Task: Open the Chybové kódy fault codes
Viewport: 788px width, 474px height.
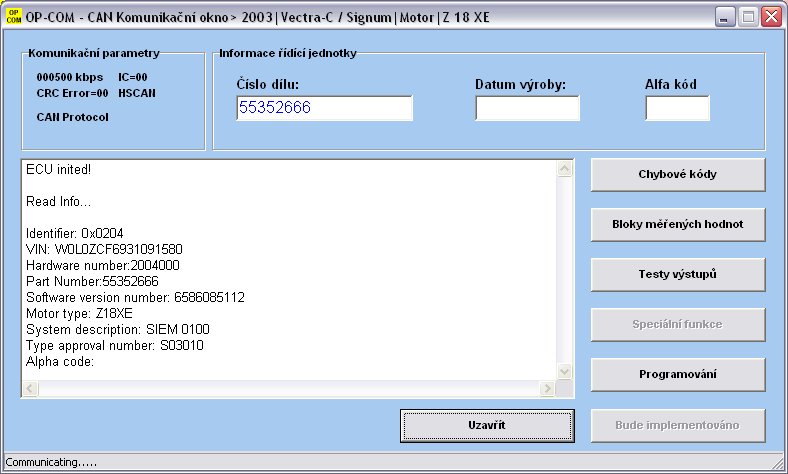Action: (x=678, y=174)
